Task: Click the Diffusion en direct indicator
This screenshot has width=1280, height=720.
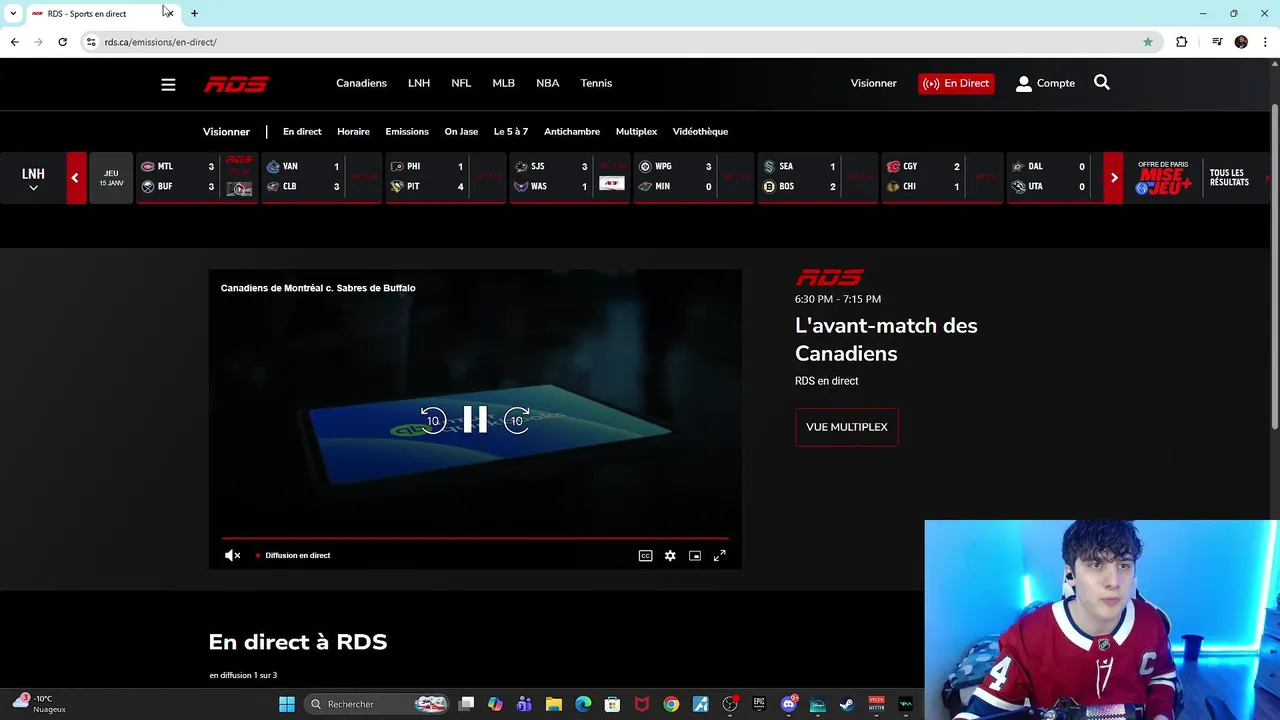Action: click(x=293, y=556)
